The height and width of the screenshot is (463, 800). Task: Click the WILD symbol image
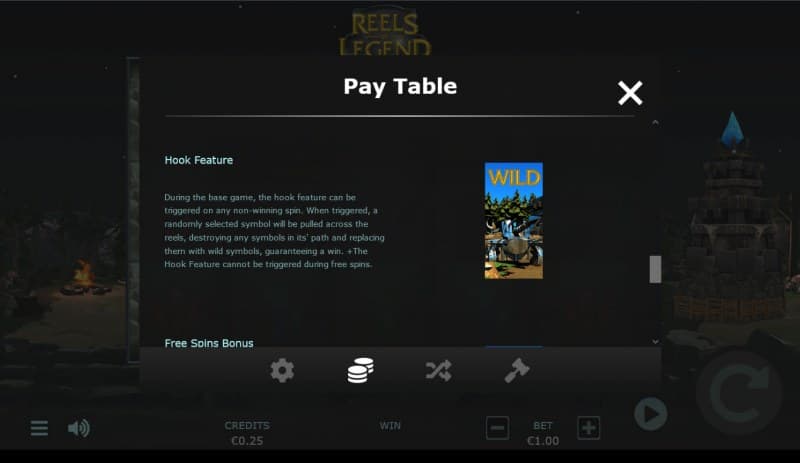click(x=514, y=221)
